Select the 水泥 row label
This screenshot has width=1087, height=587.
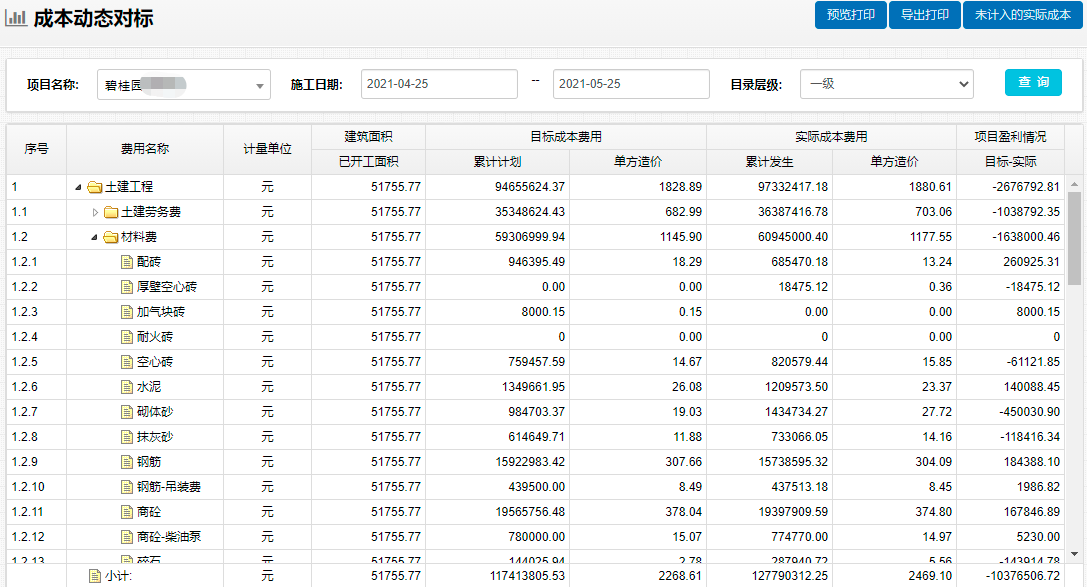(x=148, y=387)
